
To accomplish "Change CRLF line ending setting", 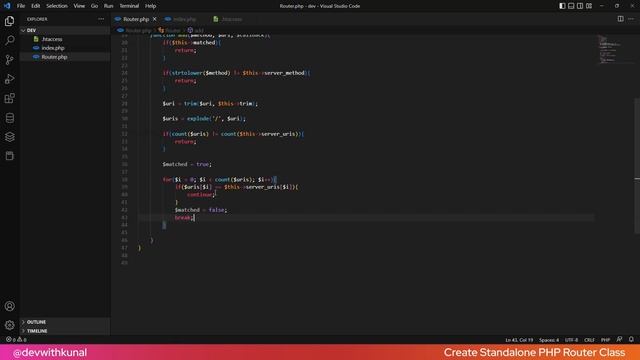I will [x=589, y=340].
